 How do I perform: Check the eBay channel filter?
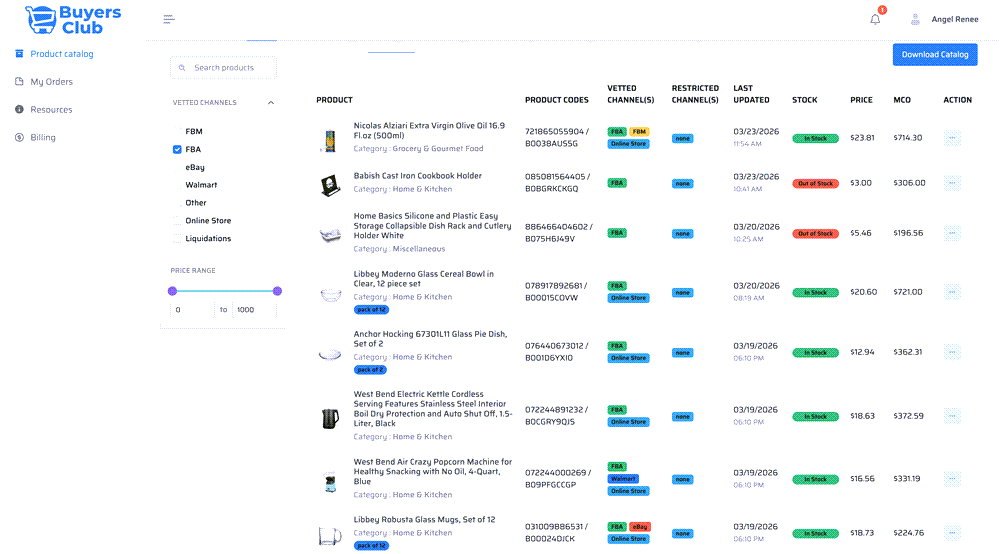pyautogui.click(x=177, y=167)
